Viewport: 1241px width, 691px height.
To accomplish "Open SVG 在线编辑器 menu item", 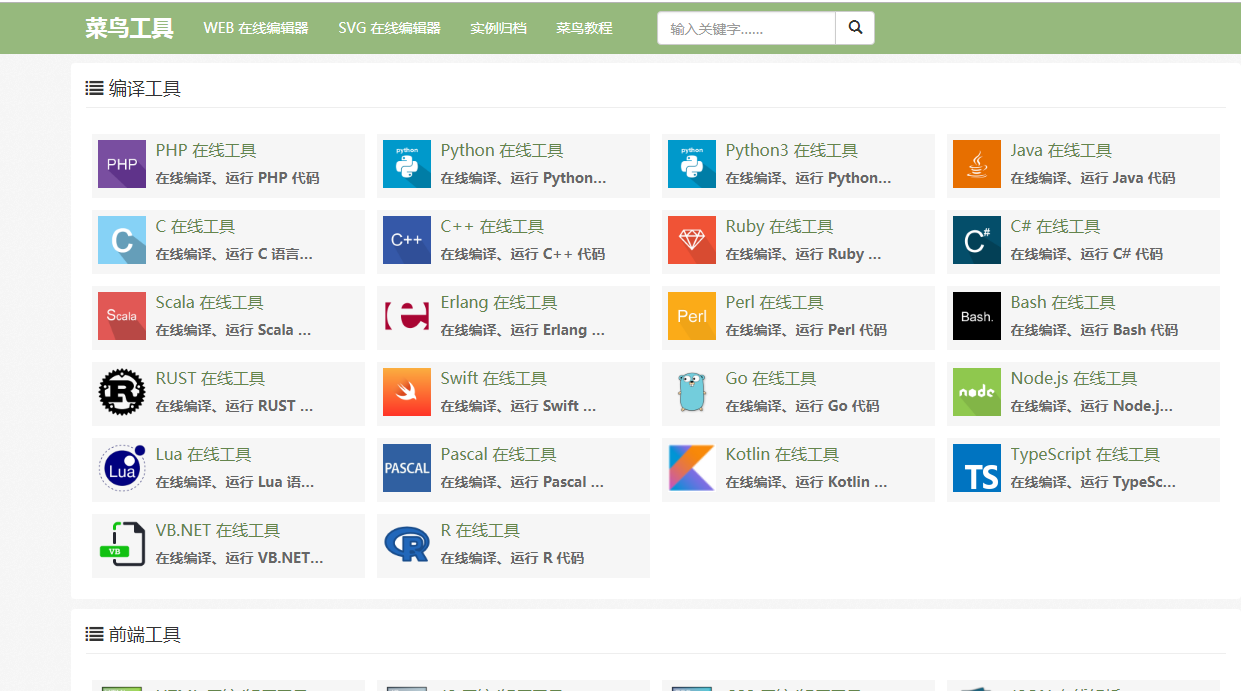I will [389, 28].
